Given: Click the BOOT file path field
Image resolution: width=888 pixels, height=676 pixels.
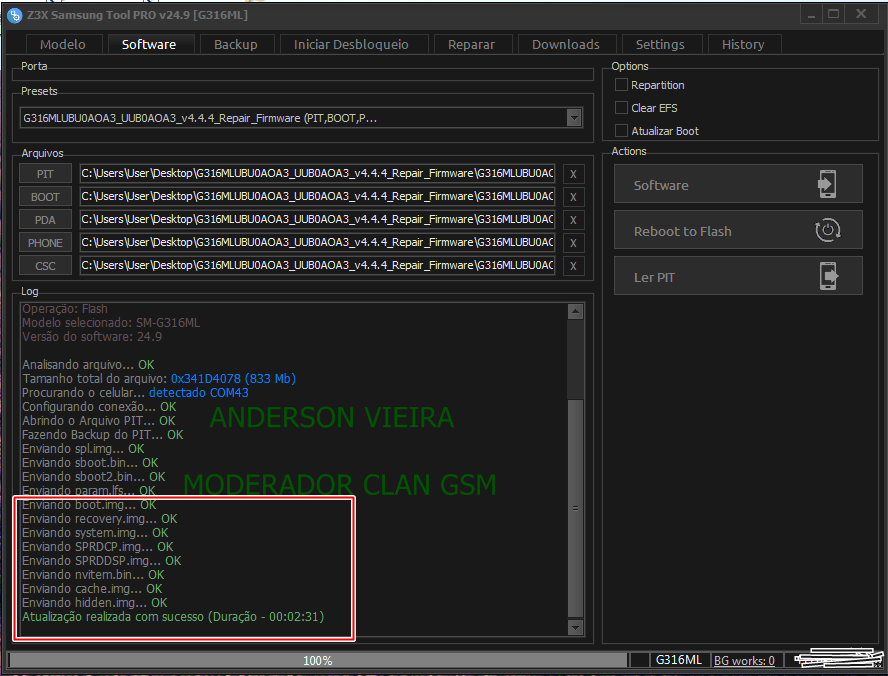Looking at the screenshot, I should coord(317,196).
